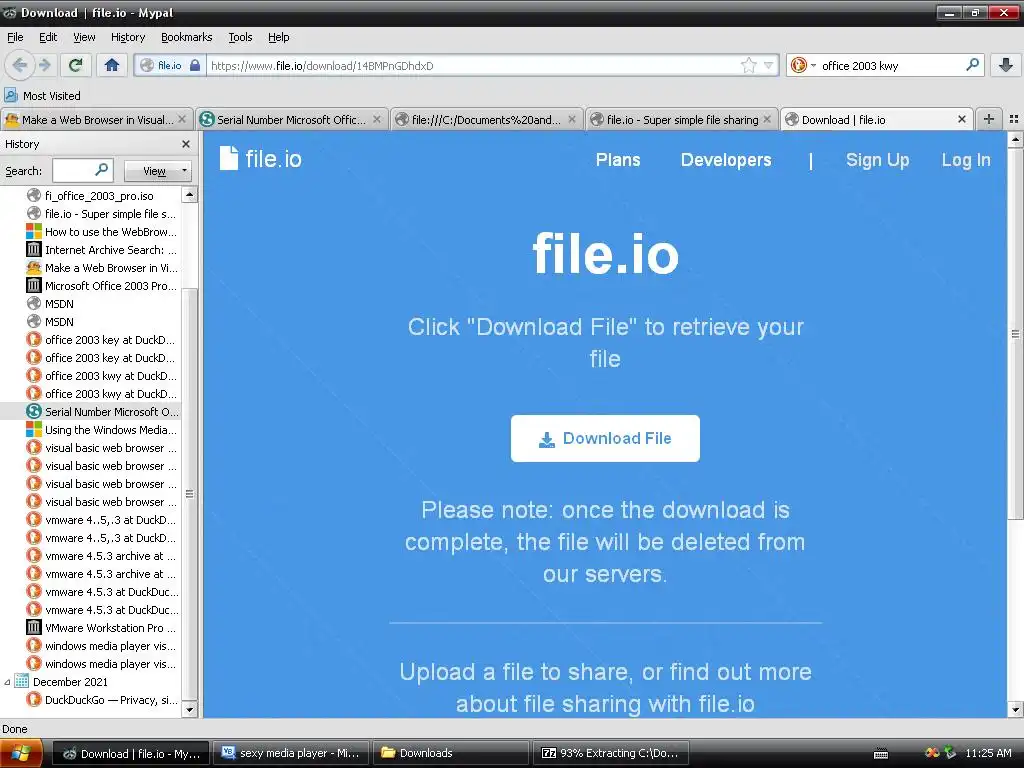Screen dimensions: 1024x768
Task: Click history list scroll up arrow
Action: point(189,195)
